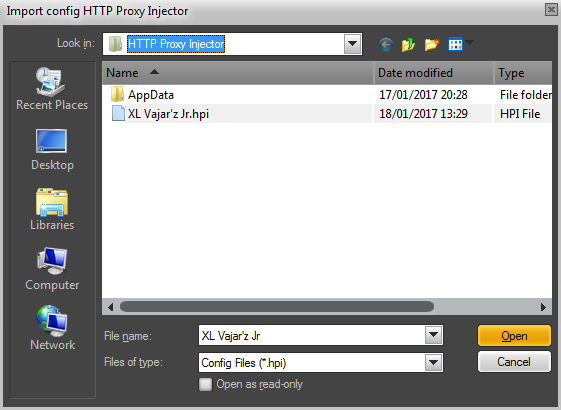This screenshot has height=410, width=561.
Task: Sort by Type column header
Action: [x=523, y=73]
